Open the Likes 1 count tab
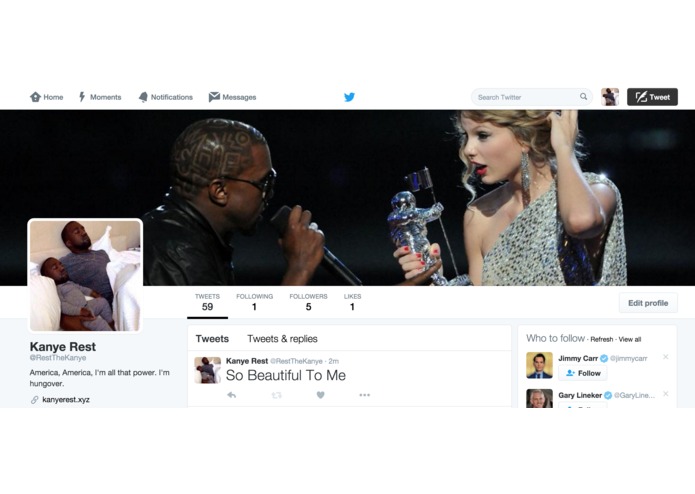 (352, 302)
